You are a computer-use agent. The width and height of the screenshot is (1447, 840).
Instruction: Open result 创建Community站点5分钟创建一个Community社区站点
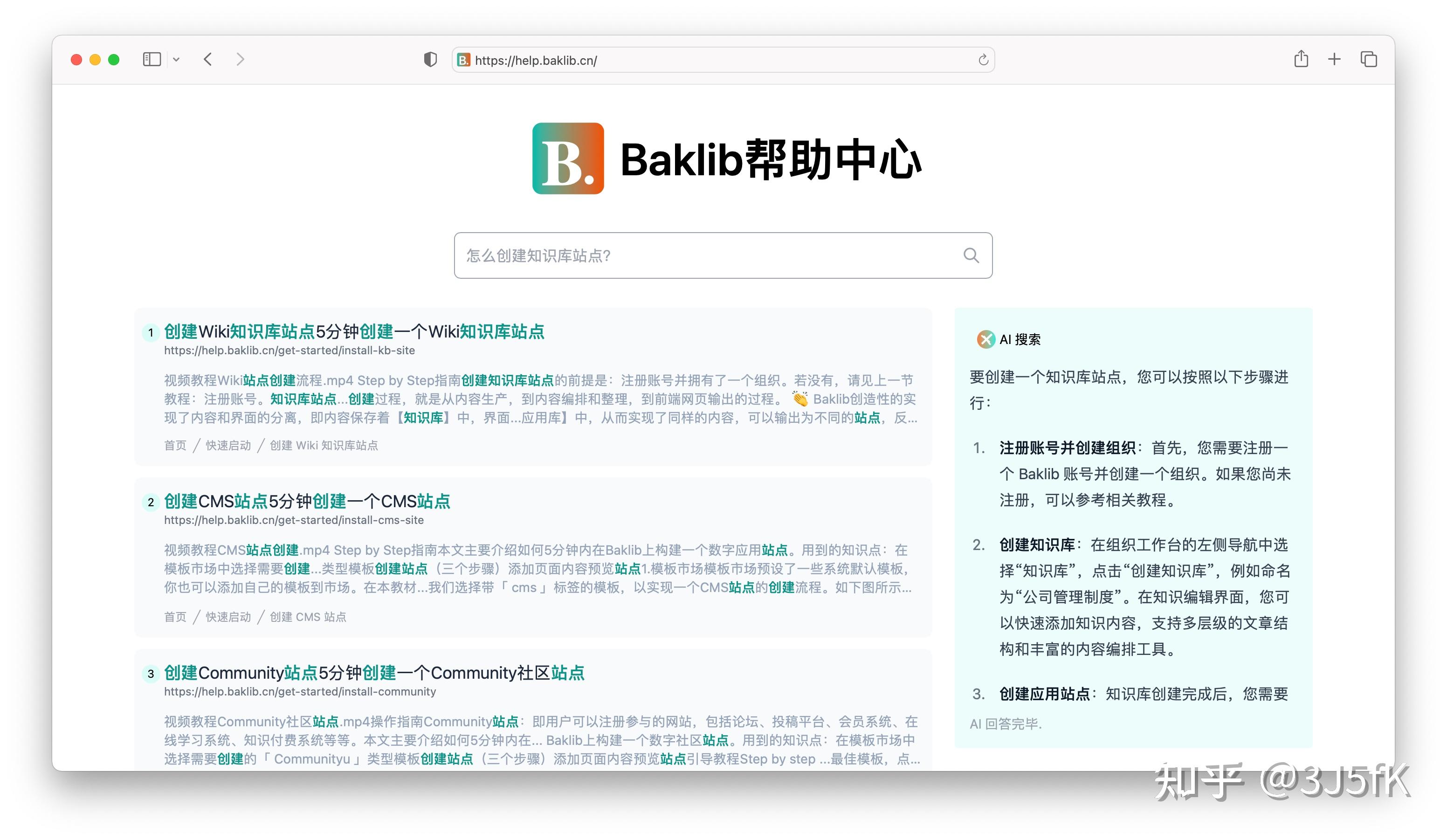(x=374, y=673)
